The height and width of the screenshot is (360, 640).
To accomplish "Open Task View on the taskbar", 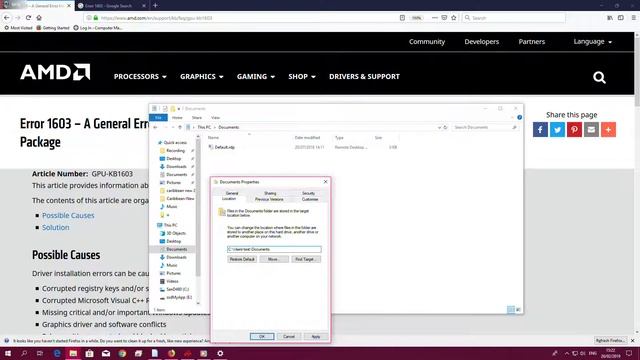I will click(x=40, y=353).
